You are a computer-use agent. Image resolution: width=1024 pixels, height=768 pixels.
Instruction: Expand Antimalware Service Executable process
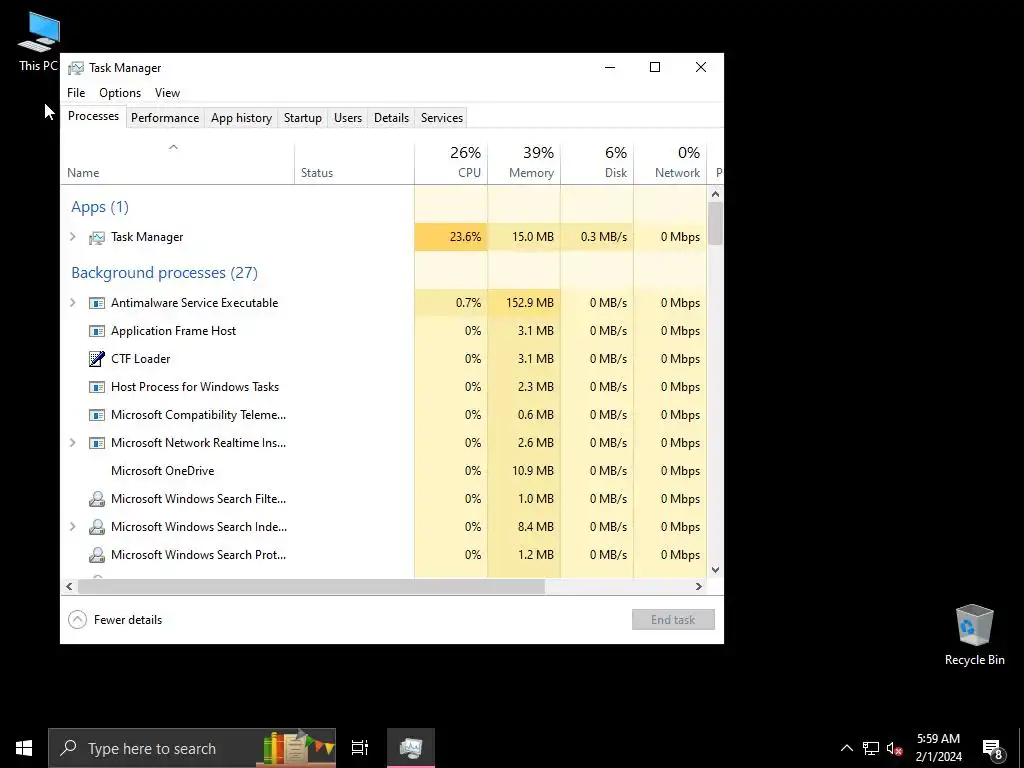click(73, 302)
